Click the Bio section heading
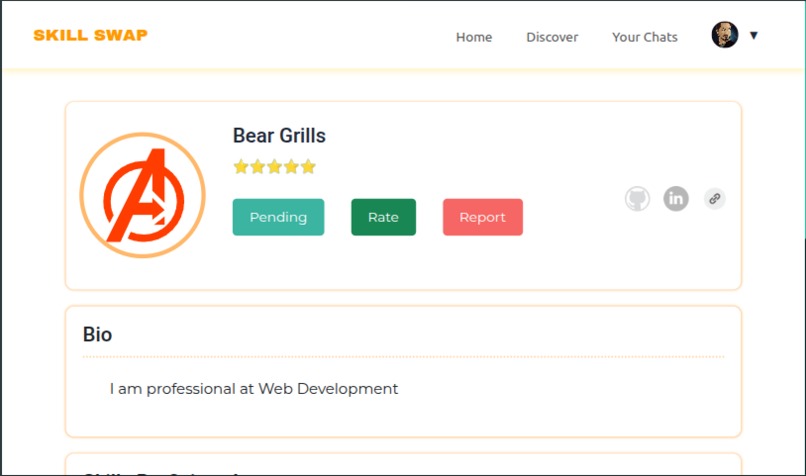Screen dimensions: 806x476 point(97,334)
